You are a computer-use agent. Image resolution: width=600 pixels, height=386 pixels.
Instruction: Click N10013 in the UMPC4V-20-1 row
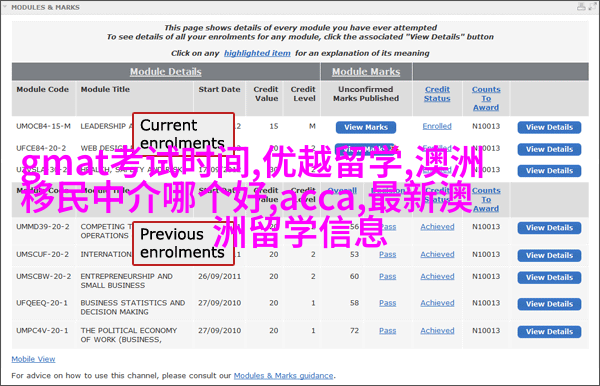tap(486, 331)
